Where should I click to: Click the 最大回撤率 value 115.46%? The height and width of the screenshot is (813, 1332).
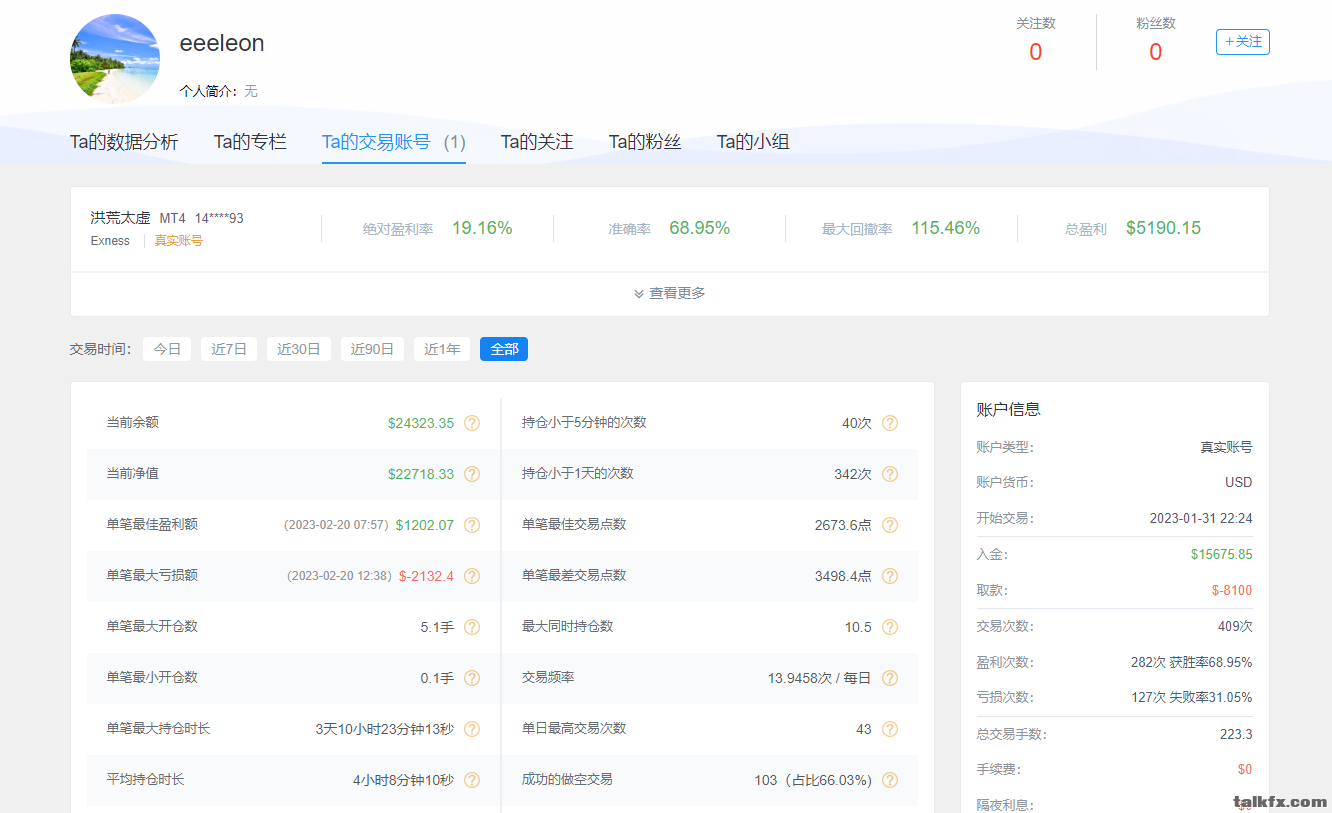pyautogui.click(x=946, y=228)
